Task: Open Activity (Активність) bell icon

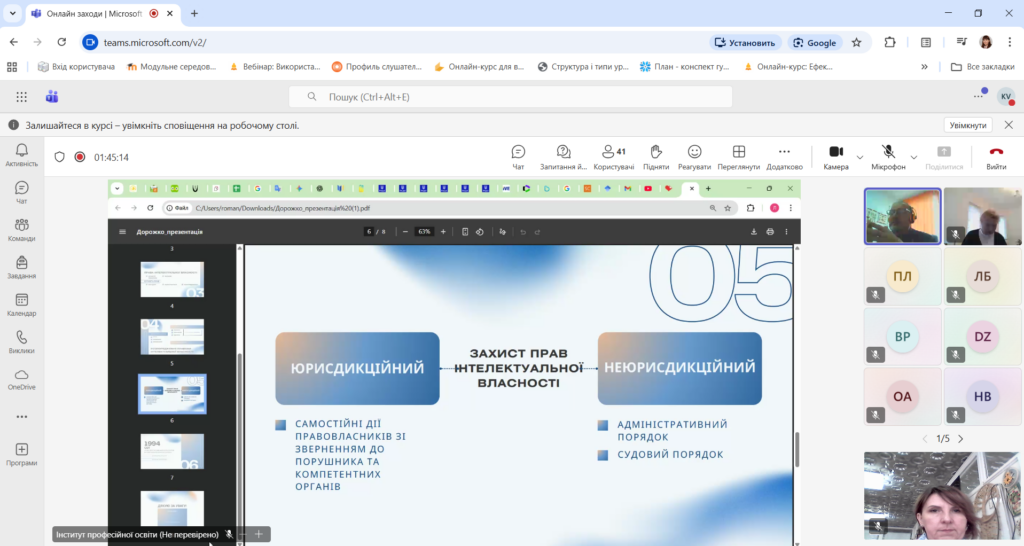Action: (x=21, y=154)
